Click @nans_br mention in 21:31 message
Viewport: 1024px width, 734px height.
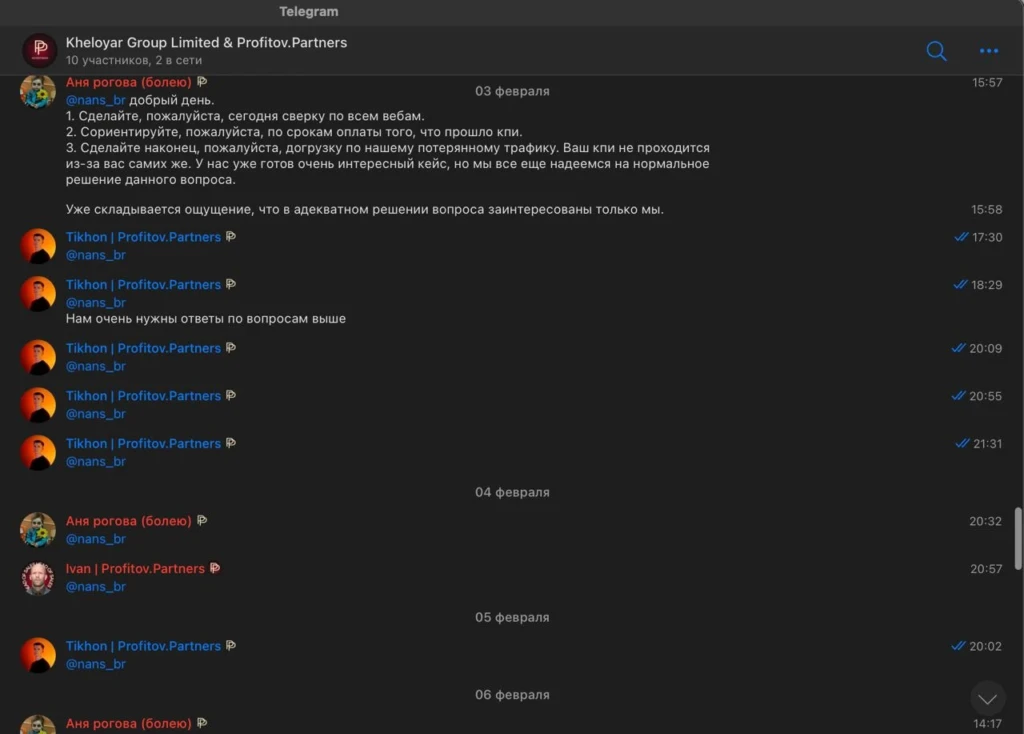pyautogui.click(x=95, y=461)
